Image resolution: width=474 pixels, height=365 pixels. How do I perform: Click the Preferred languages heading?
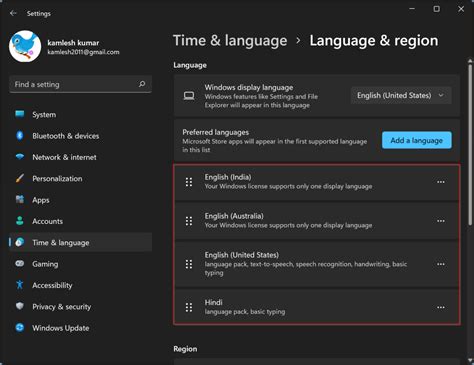click(x=215, y=132)
